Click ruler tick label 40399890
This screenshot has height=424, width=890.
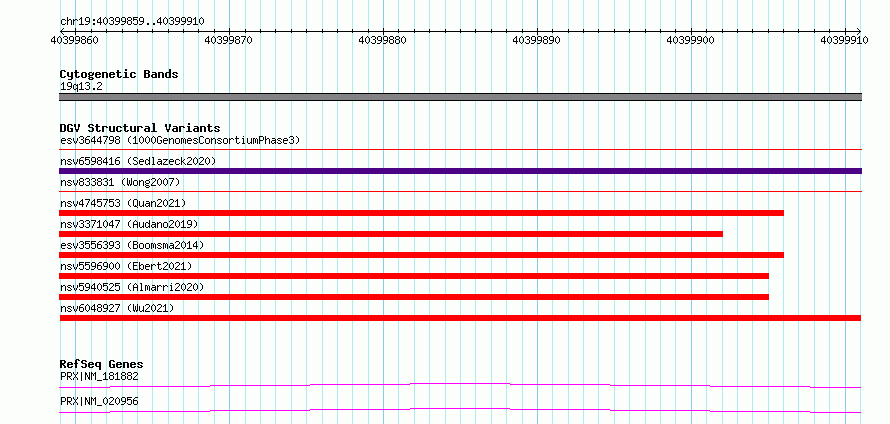pyautogui.click(x=537, y=40)
